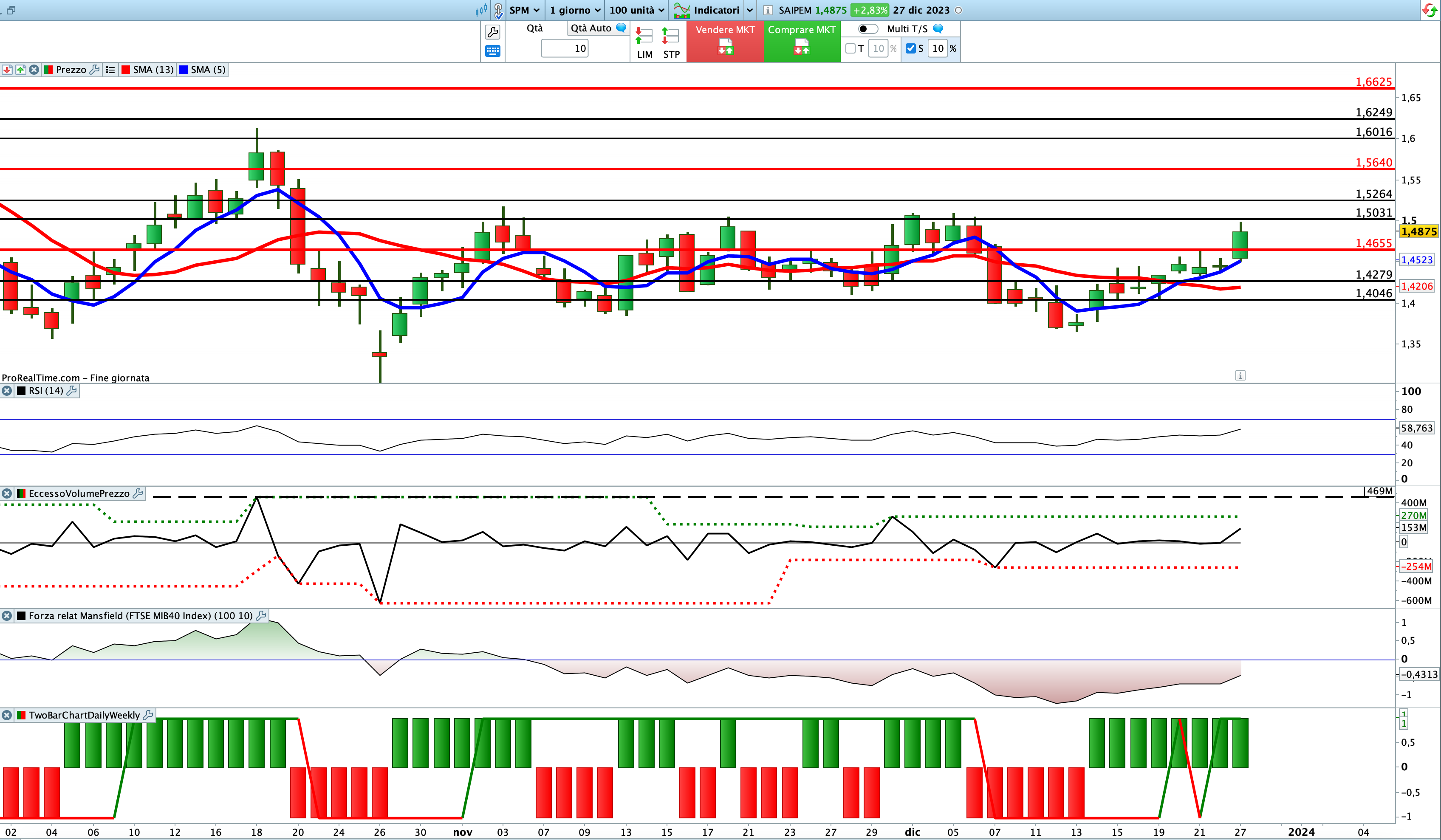Open the Indicatori panel
Image resolution: width=1441 pixels, height=840 pixels.
(706, 10)
